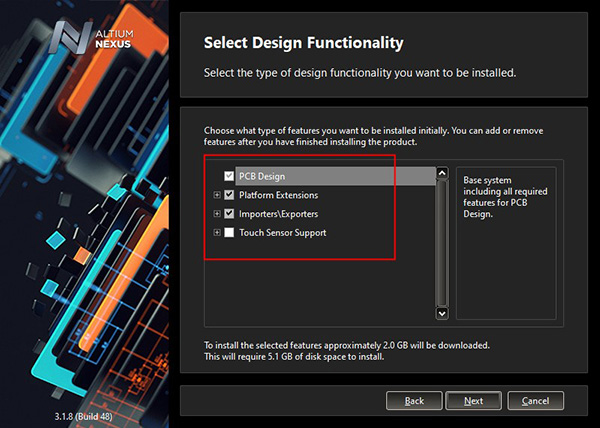600x428 pixels.
Task: Click the Base system description pane
Action: 505,240
